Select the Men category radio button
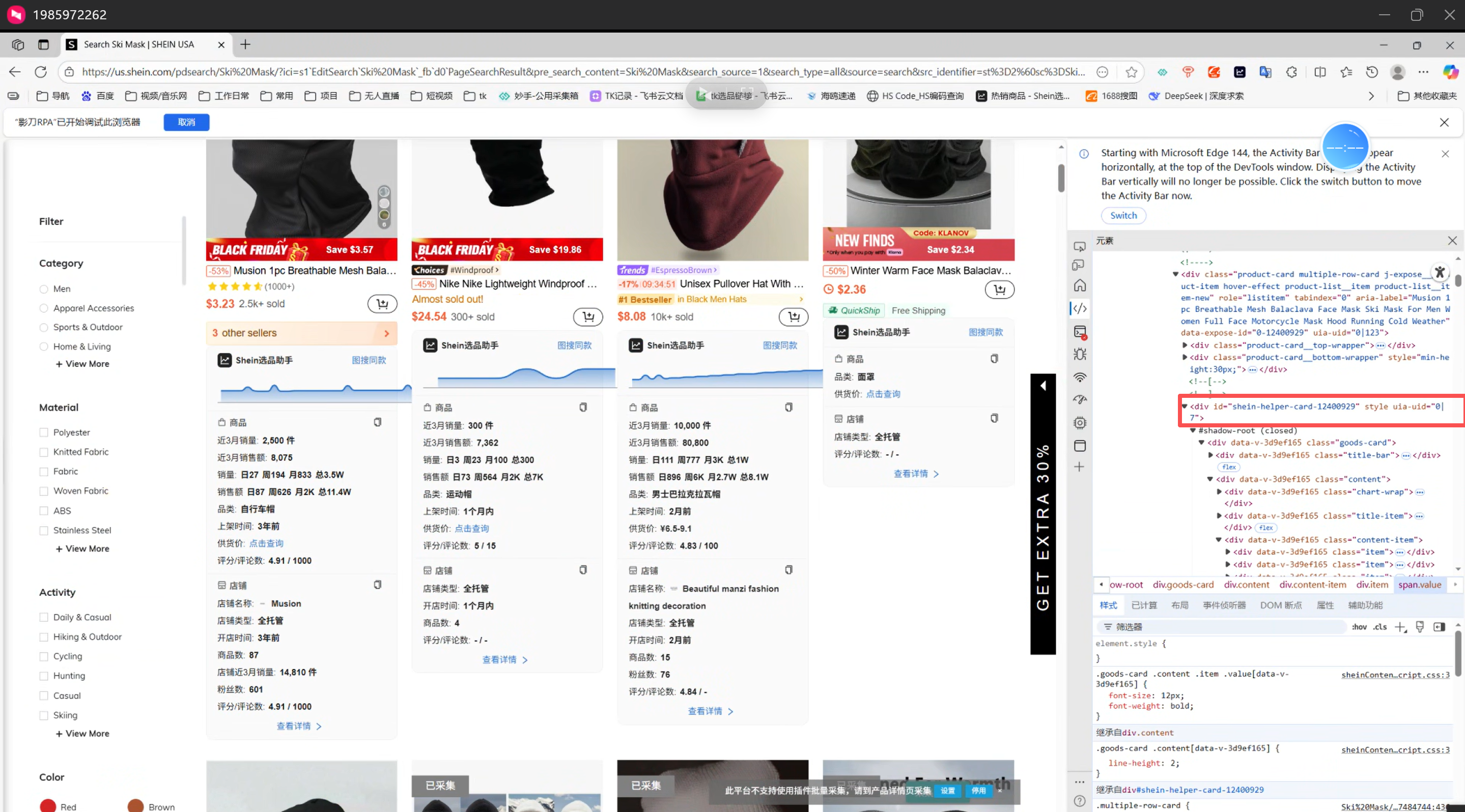This screenshot has height=812, width=1465. point(44,289)
